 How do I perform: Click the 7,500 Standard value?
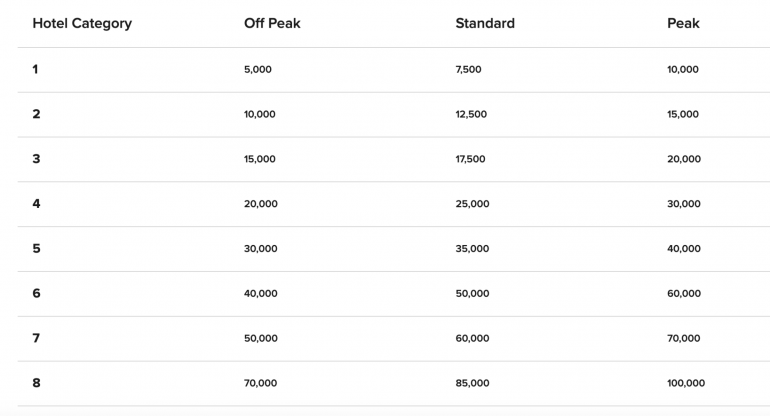pos(470,70)
